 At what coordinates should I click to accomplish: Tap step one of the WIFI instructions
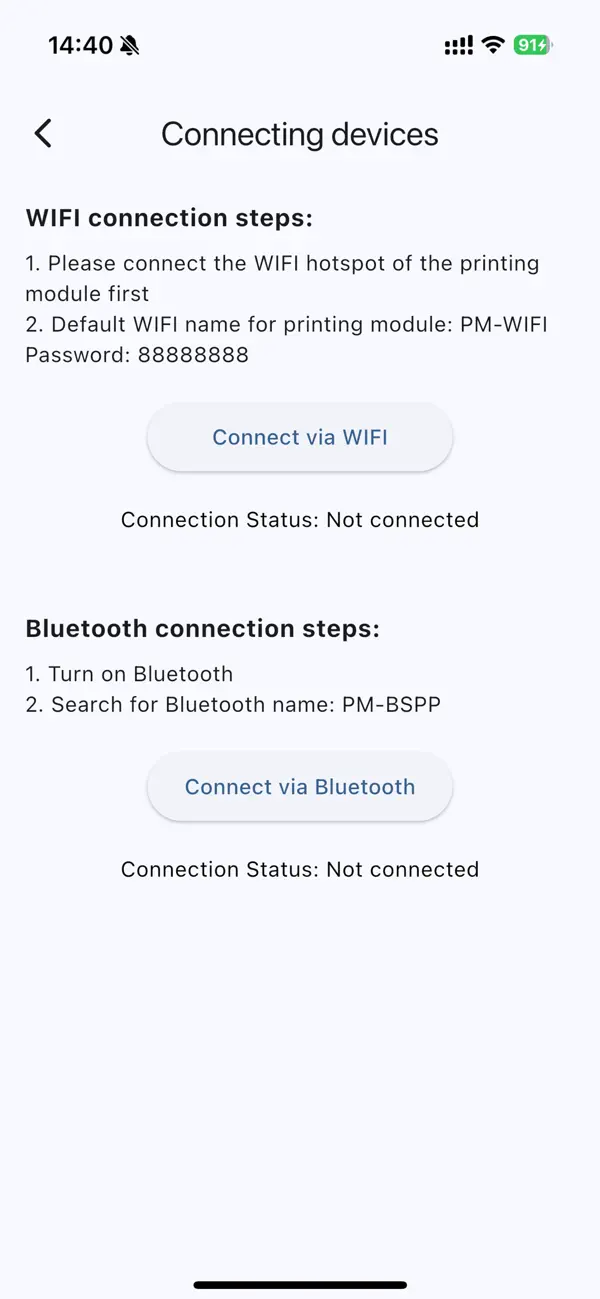pos(282,278)
